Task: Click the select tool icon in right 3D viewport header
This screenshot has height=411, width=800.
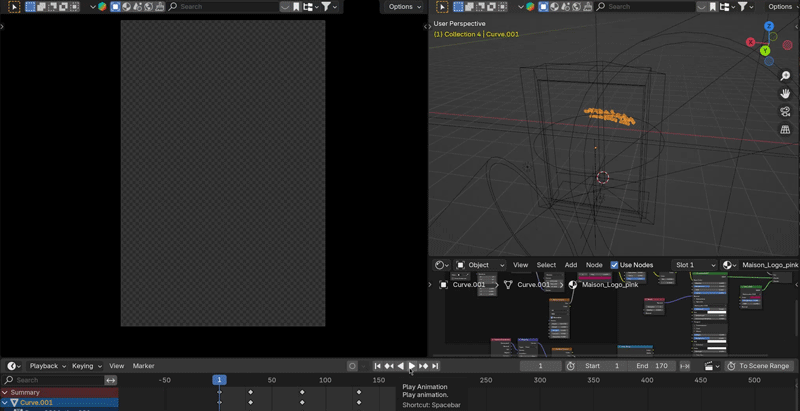Action: tap(442, 7)
